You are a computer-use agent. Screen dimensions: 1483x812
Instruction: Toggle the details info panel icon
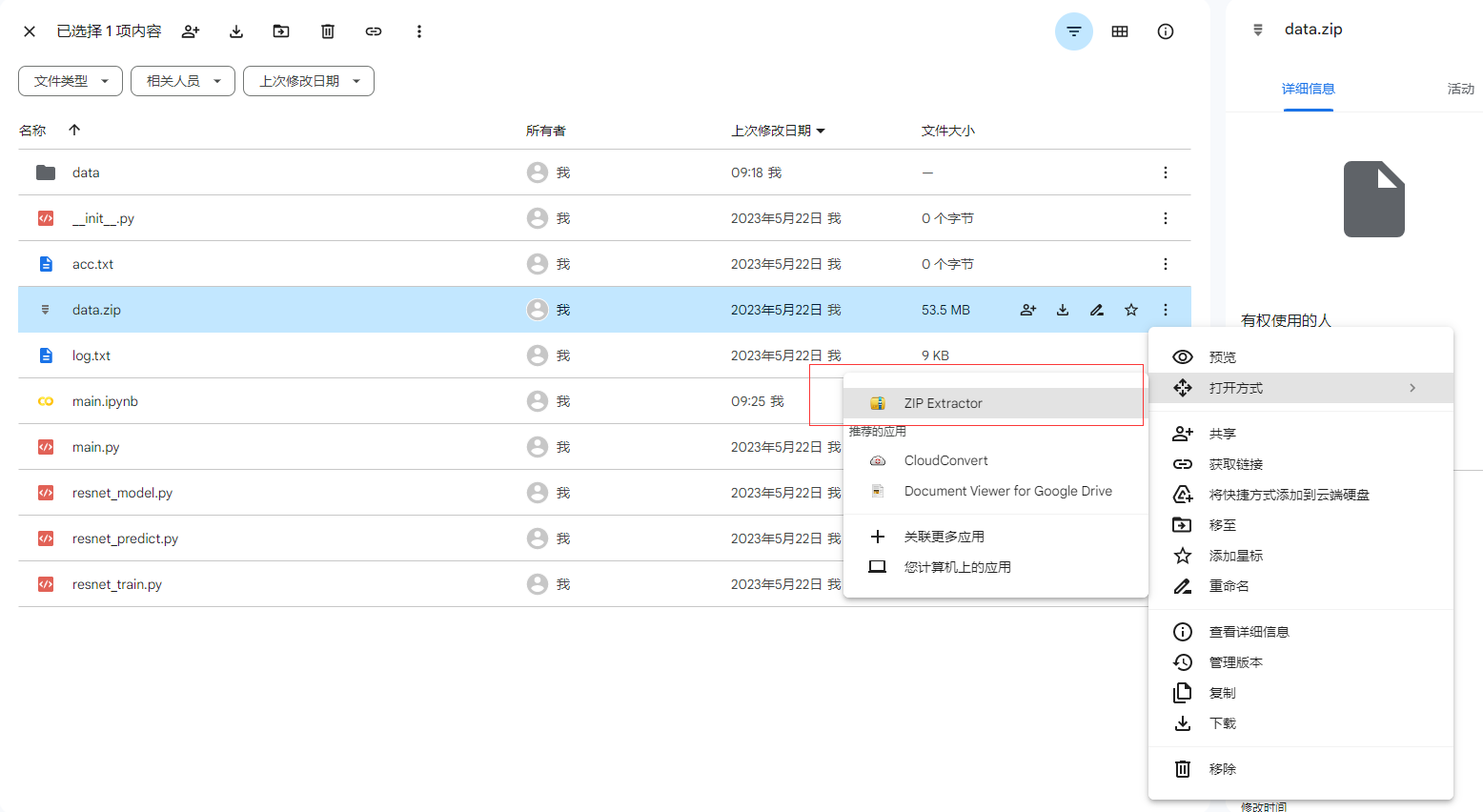tap(1166, 31)
